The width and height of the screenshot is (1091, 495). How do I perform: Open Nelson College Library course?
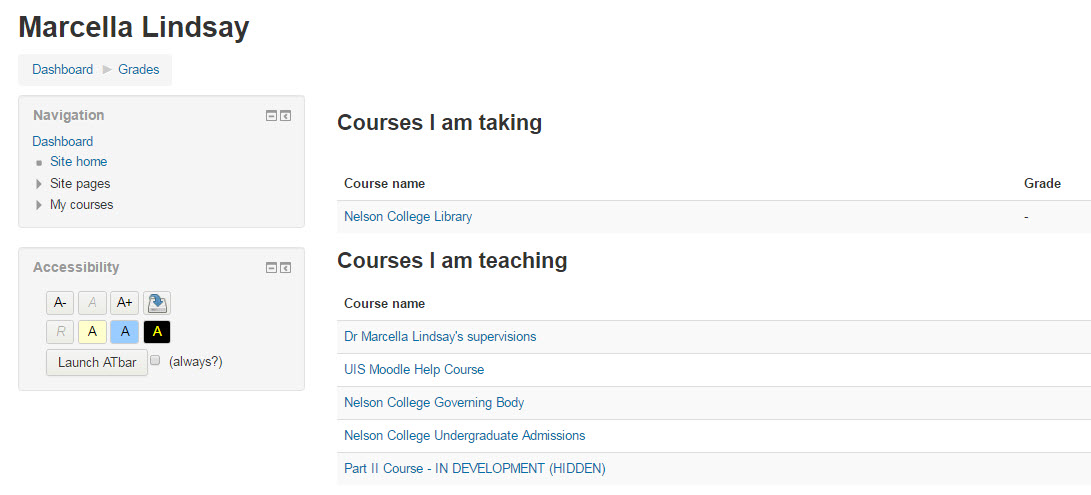pyautogui.click(x=408, y=217)
